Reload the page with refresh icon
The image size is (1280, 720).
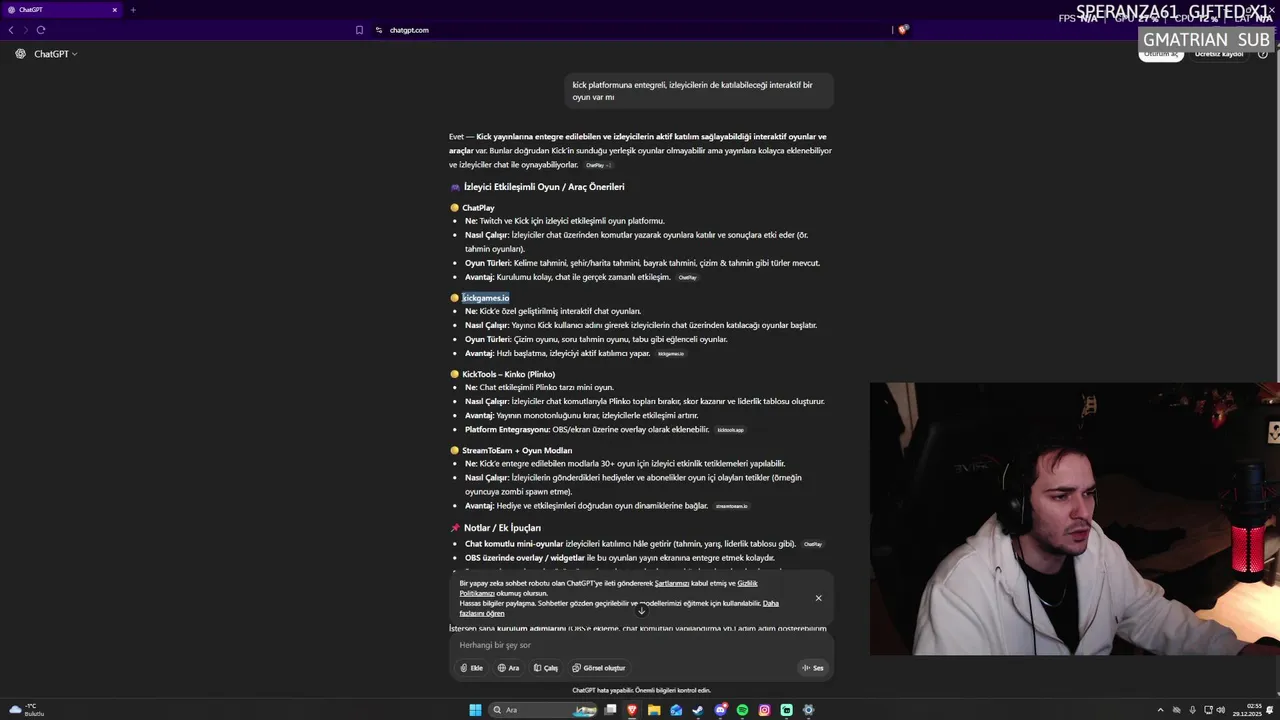point(41,30)
